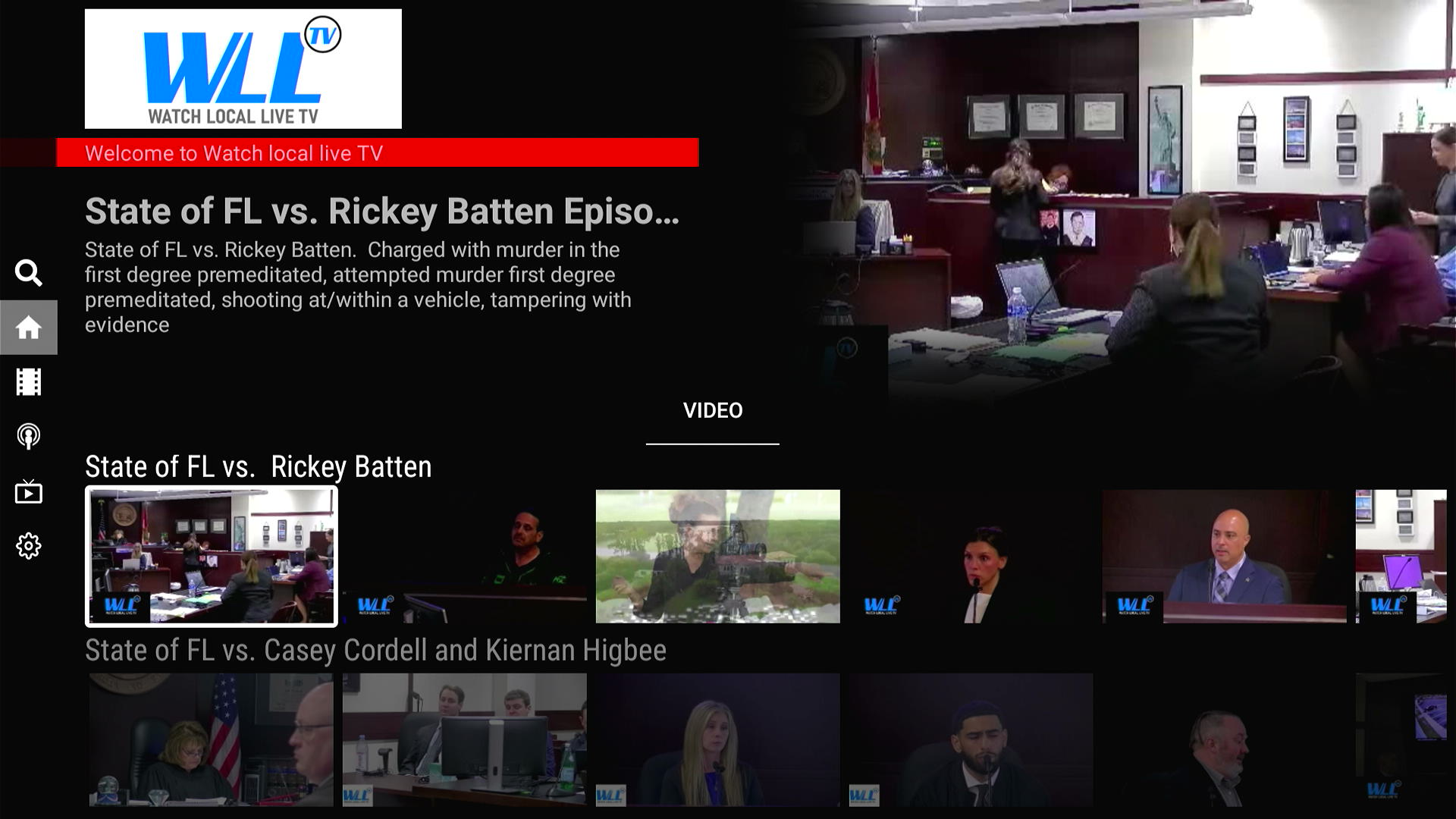Open the State of FL vs. Rickey Batten title
Image resolution: width=1456 pixels, height=819 pixels.
383,213
